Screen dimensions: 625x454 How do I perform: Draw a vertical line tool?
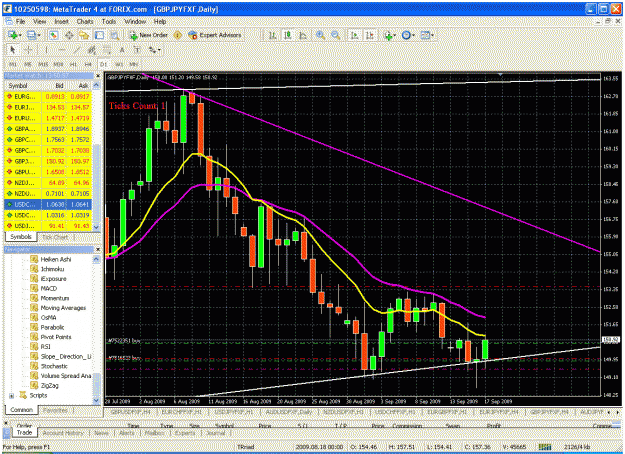click(46, 50)
